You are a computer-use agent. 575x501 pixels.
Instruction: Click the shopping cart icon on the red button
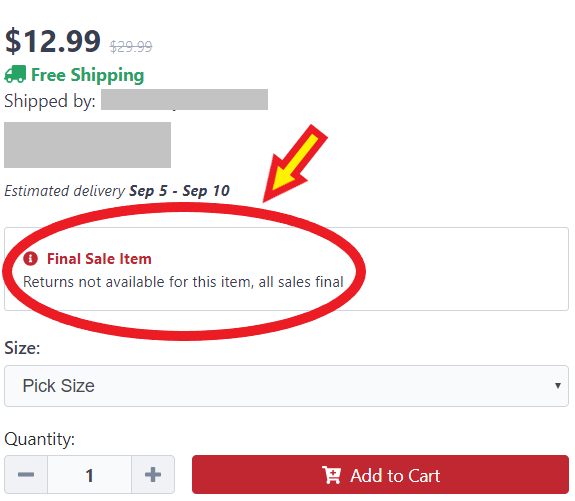[331, 475]
